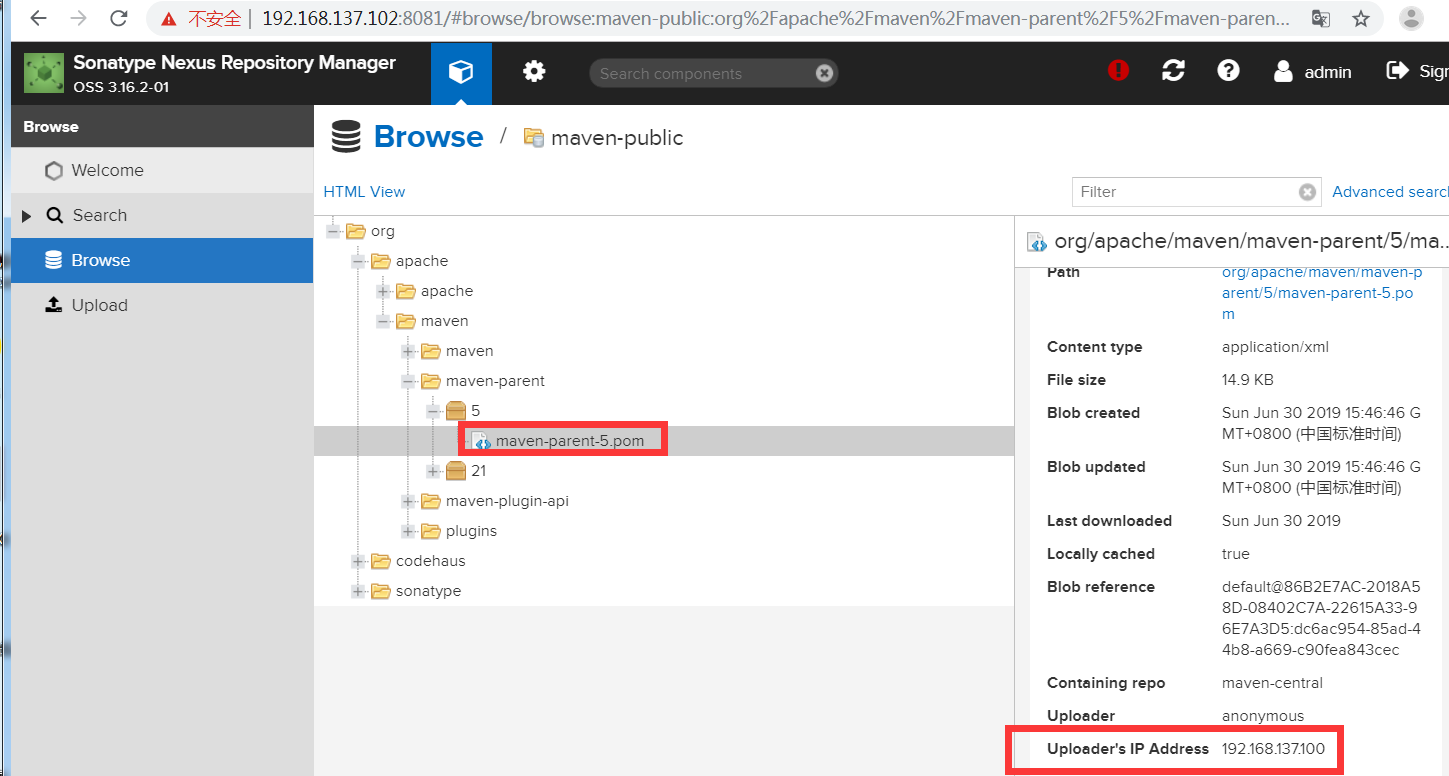Open the asset path link
The image size is (1449, 776).
pos(1321,293)
